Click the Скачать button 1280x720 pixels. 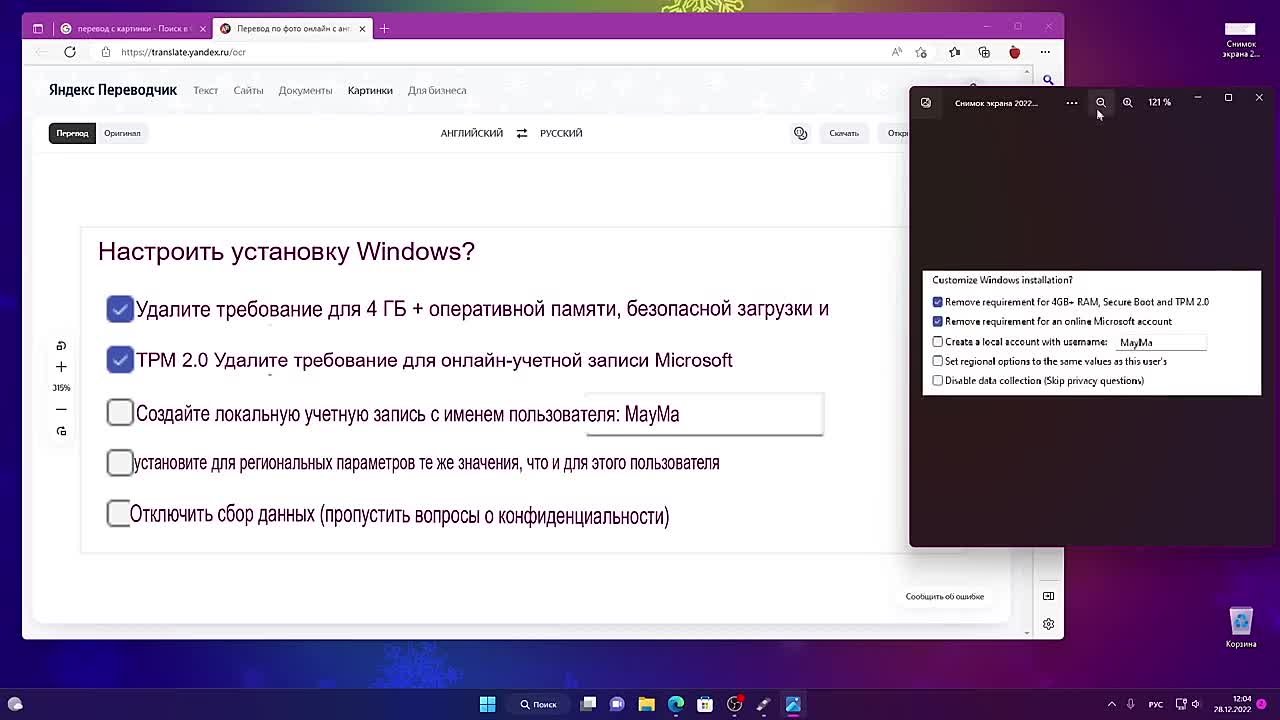pos(843,133)
